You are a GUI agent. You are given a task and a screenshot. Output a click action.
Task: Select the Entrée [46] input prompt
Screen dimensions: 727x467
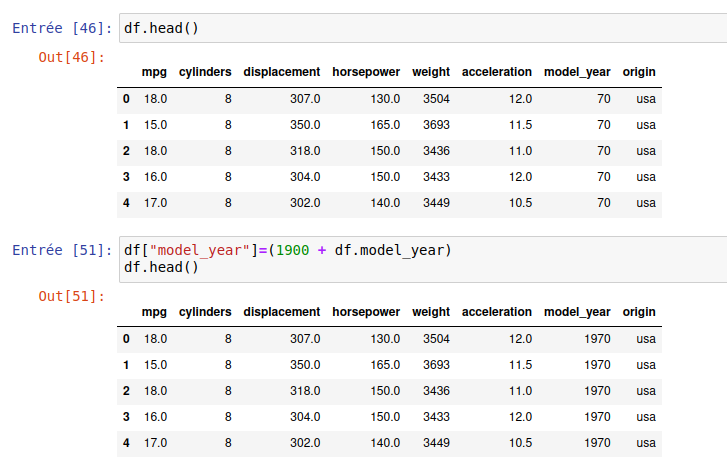tap(62, 28)
